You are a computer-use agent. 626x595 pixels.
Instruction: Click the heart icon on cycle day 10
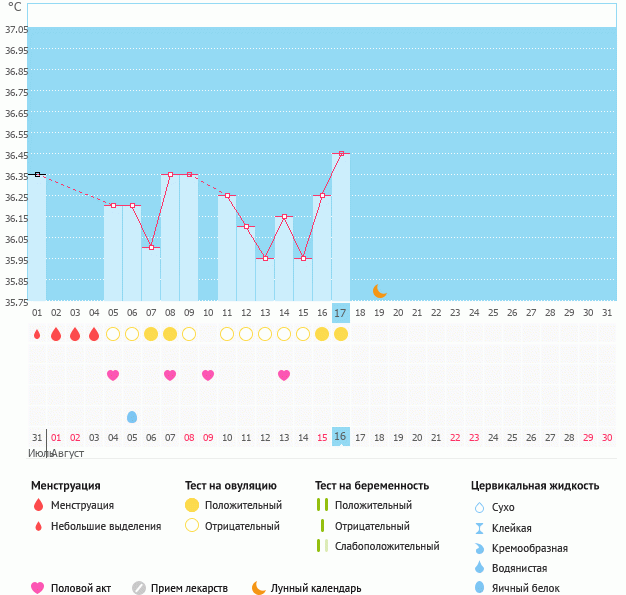tap(208, 375)
